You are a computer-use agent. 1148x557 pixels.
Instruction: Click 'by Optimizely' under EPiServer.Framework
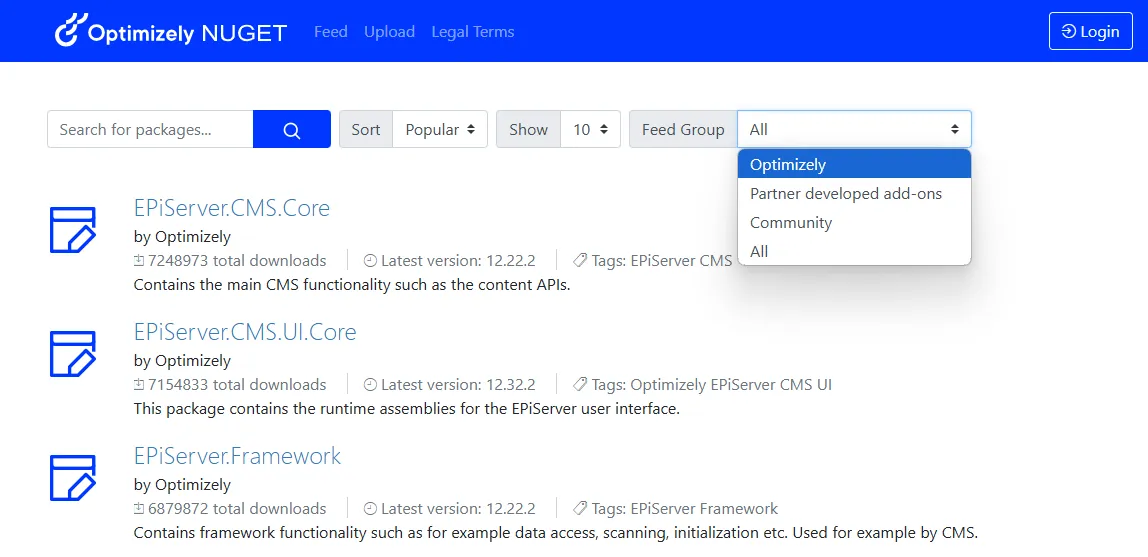tap(182, 485)
